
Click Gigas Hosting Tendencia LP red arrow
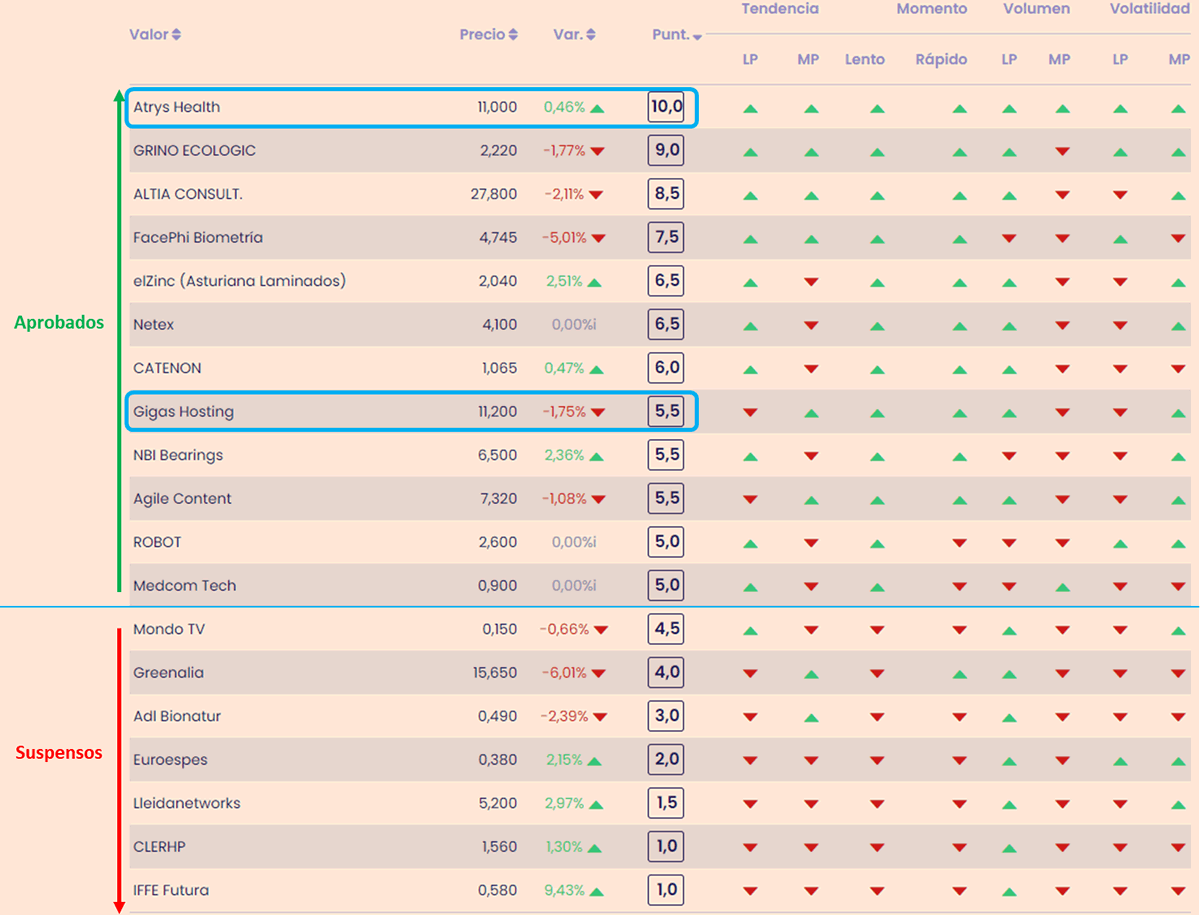750,413
